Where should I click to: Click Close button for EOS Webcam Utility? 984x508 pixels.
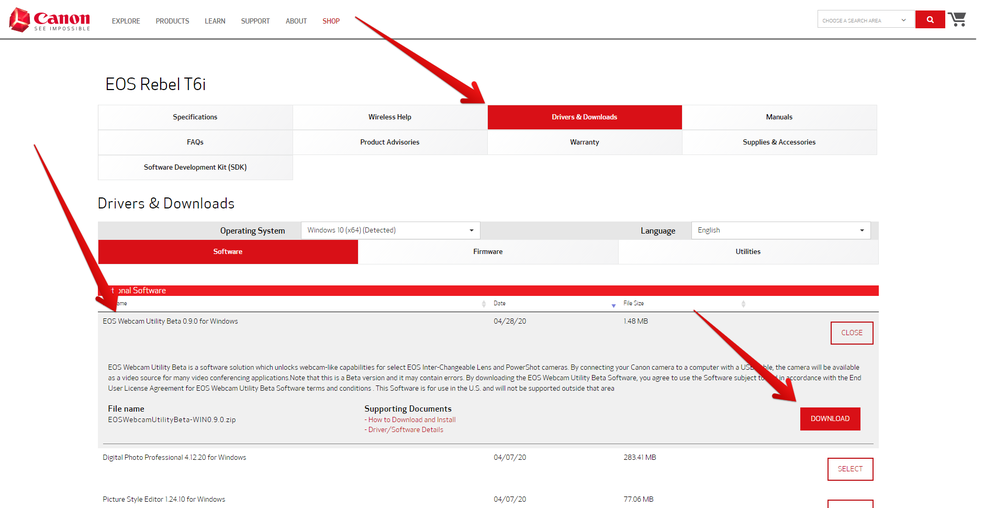pyautogui.click(x=852, y=333)
